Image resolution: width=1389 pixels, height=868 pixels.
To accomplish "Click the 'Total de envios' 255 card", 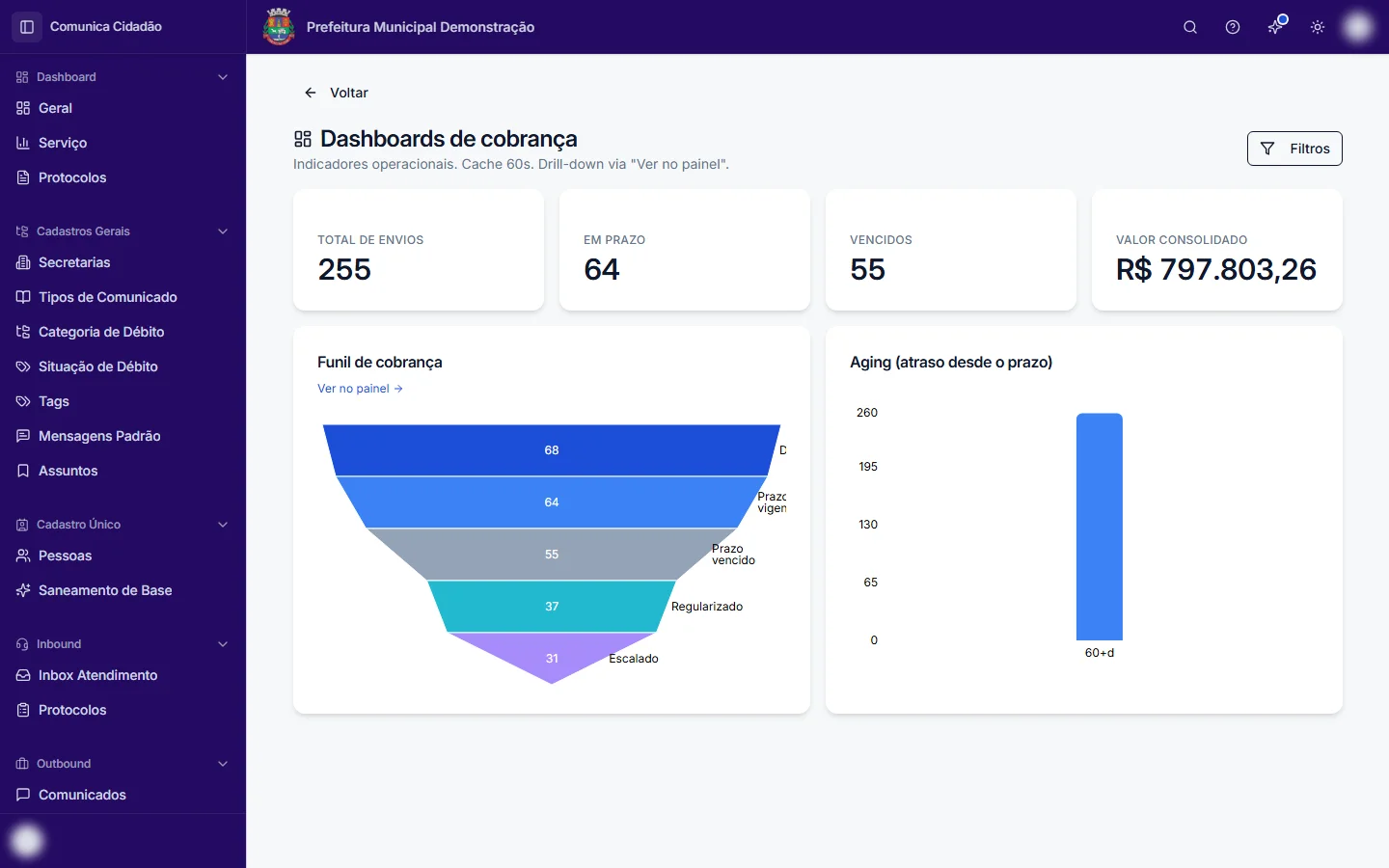I will click(x=419, y=250).
